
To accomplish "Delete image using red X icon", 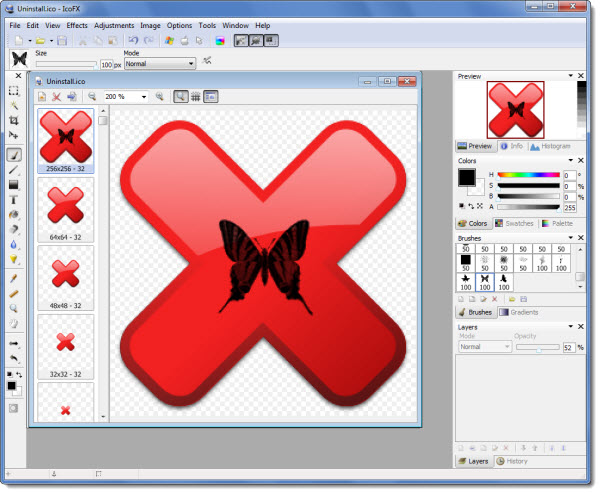I will coord(57,97).
